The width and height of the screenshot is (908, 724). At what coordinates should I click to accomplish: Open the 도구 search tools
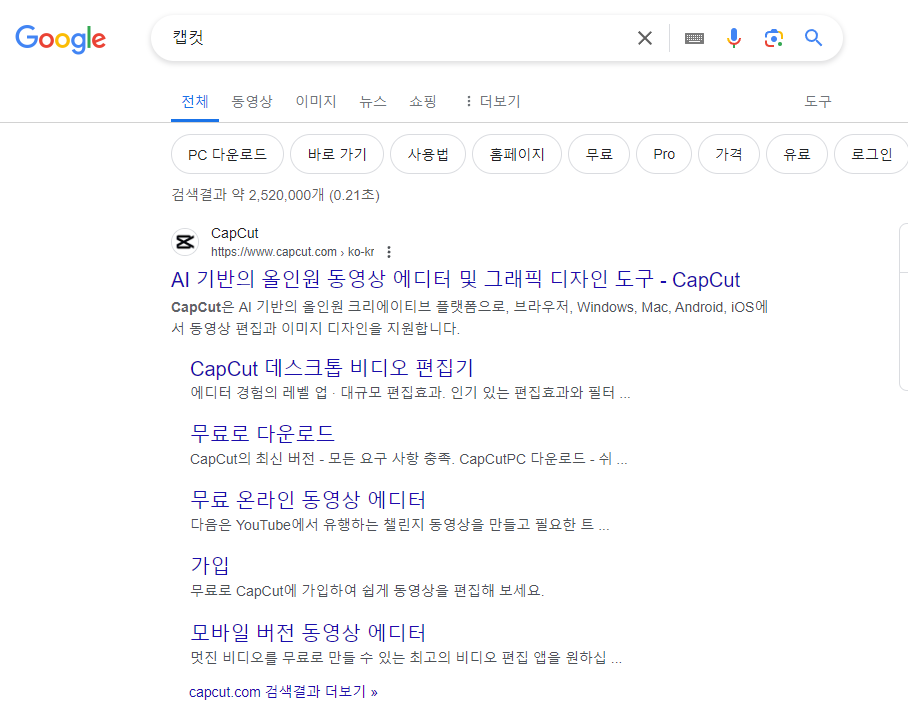point(818,101)
